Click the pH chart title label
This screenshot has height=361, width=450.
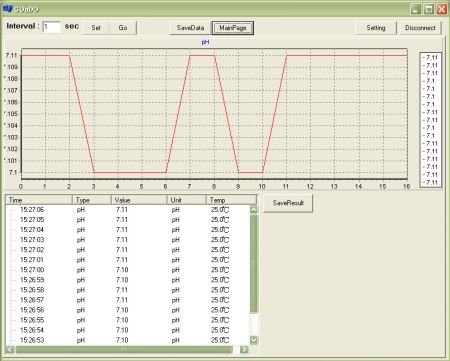pyautogui.click(x=205, y=42)
